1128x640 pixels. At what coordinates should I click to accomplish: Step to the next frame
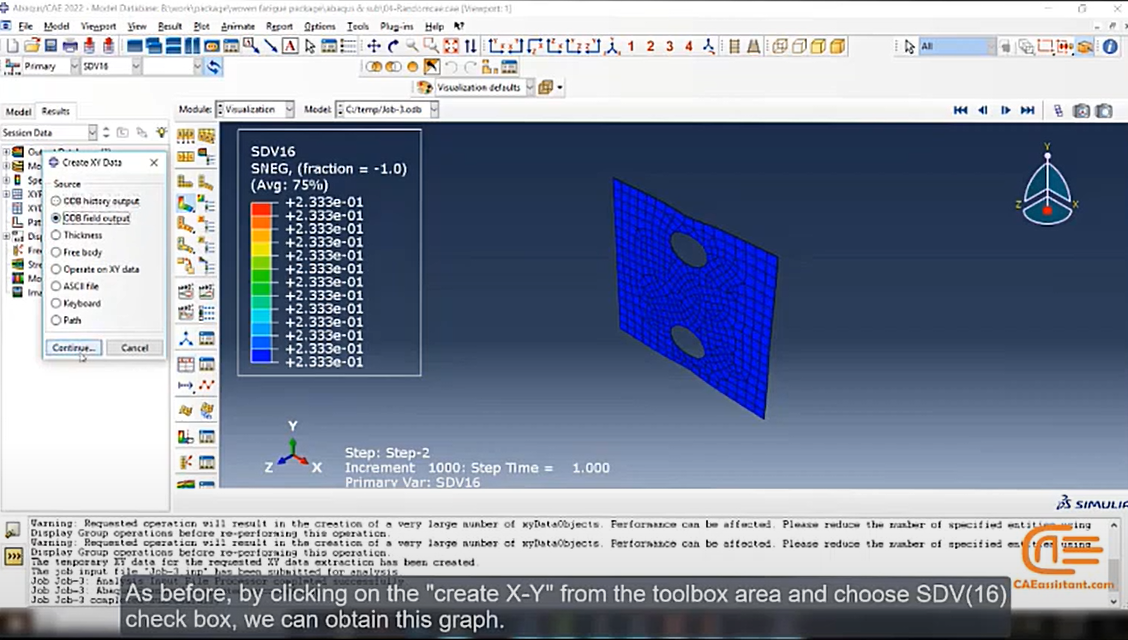(x=1005, y=110)
